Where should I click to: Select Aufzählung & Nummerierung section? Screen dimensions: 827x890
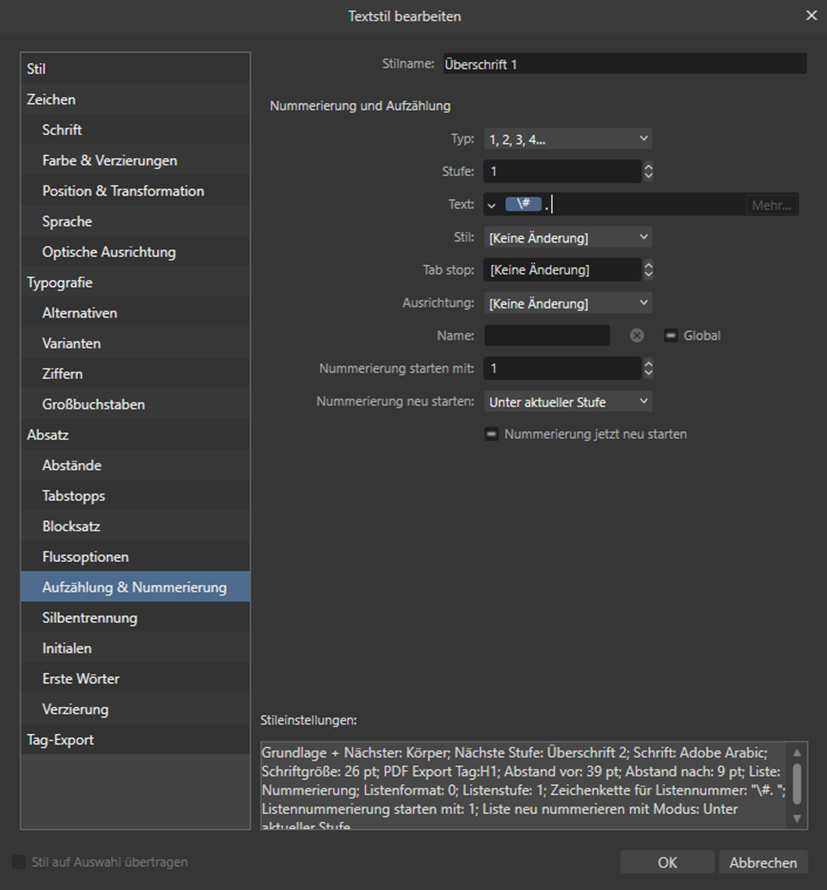pyautogui.click(x=136, y=587)
